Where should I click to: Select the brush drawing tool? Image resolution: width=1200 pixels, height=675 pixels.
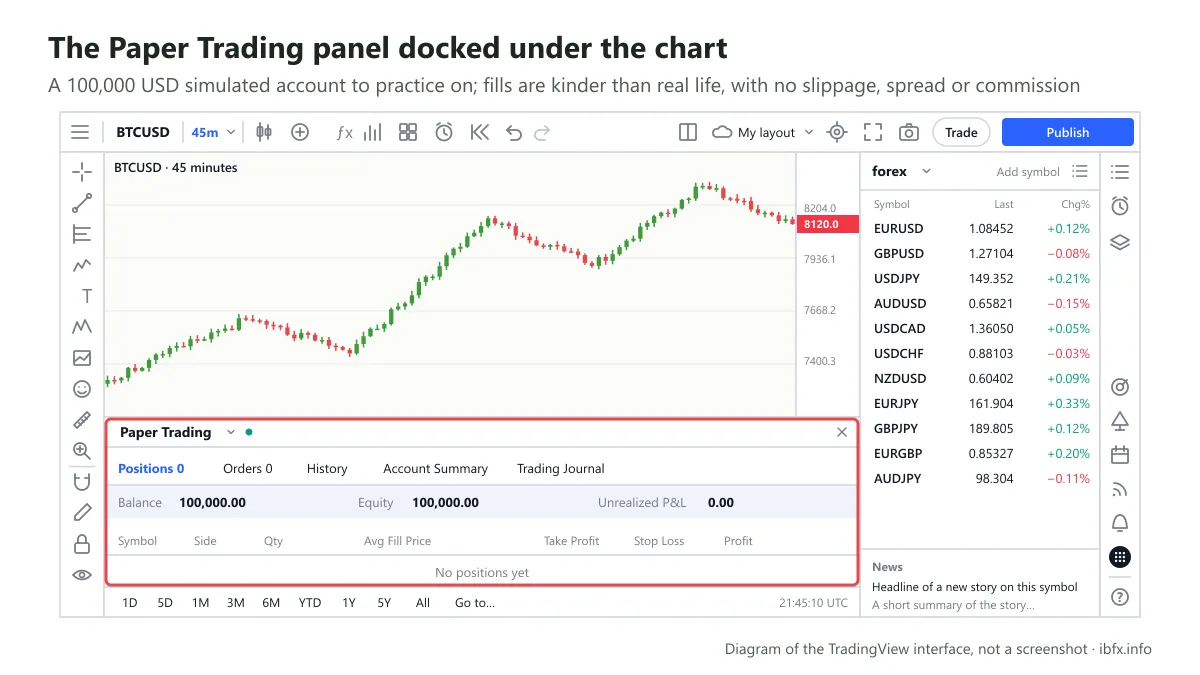[x=82, y=265]
